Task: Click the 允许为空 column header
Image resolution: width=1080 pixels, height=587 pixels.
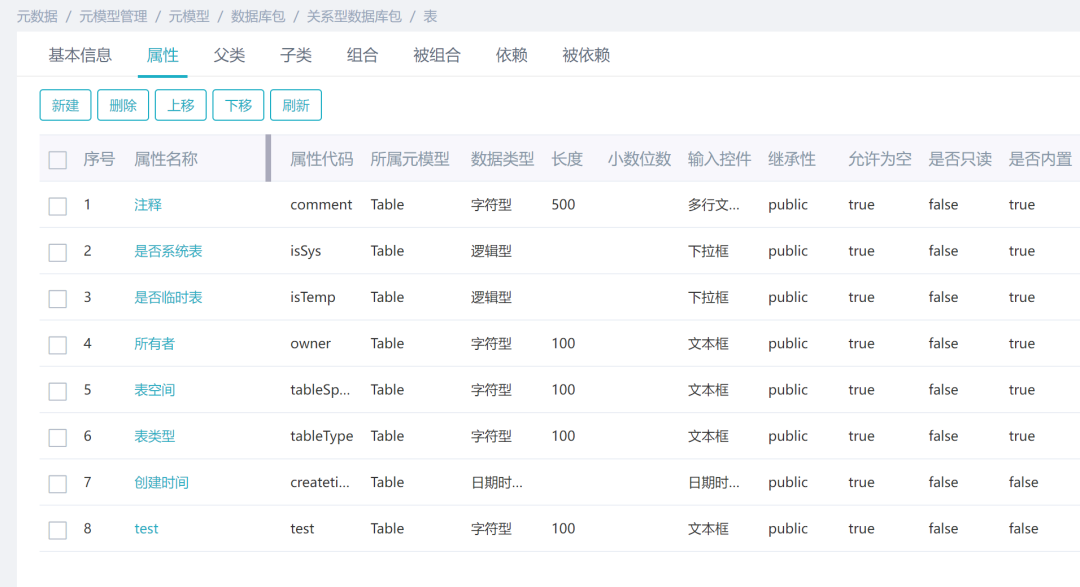Action: (880, 159)
